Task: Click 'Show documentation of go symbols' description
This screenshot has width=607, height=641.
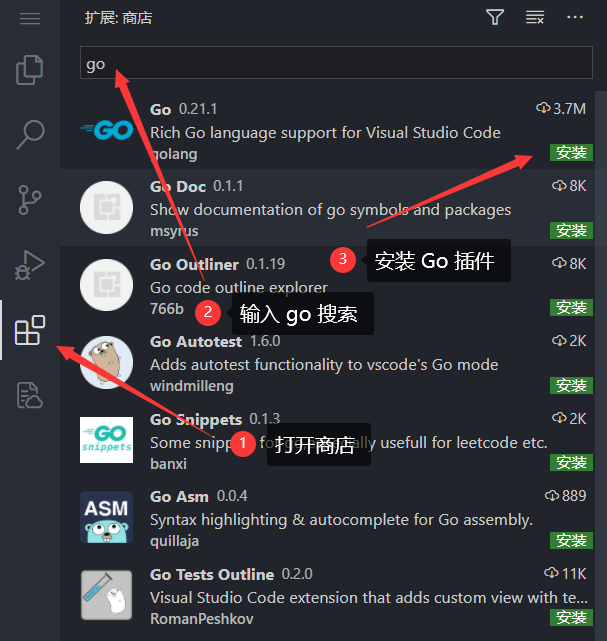Action: [x=331, y=210]
